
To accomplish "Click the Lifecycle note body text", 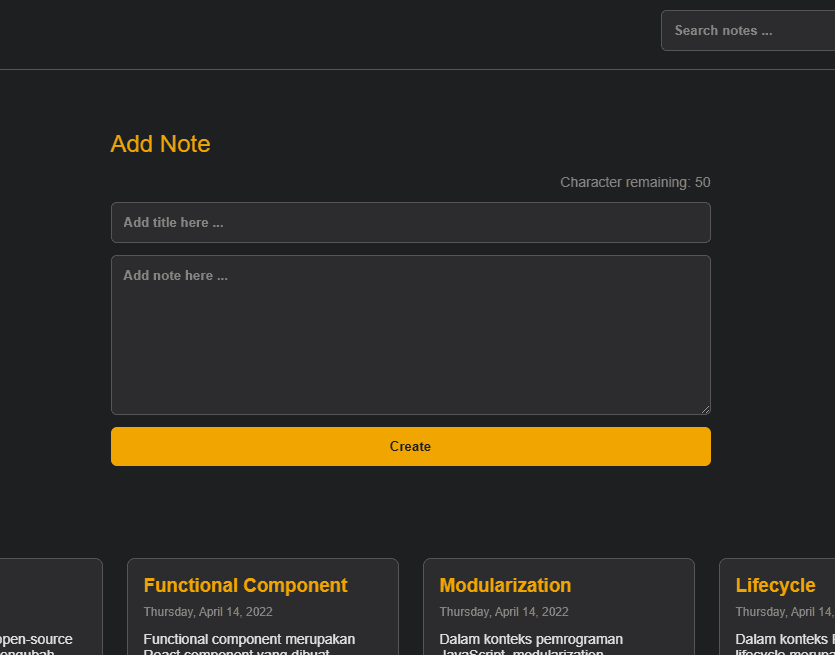I will pos(785,643).
